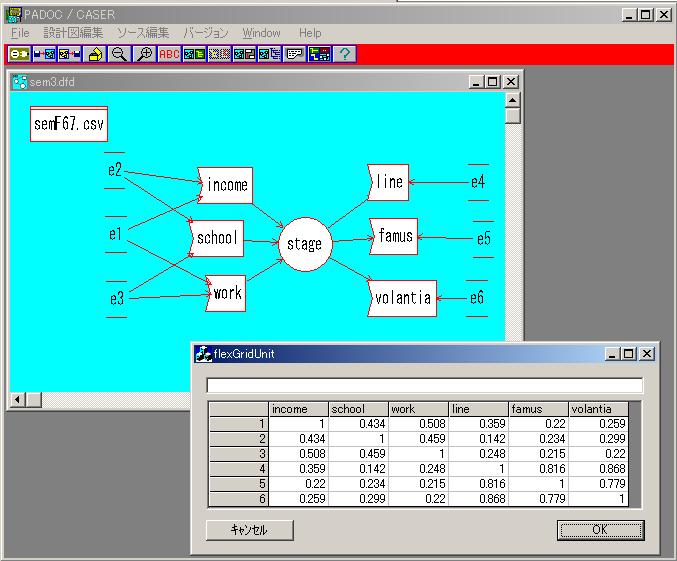Click the text field above the grid
Image resolution: width=677 pixels, height=561 pixels.
click(424, 385)
